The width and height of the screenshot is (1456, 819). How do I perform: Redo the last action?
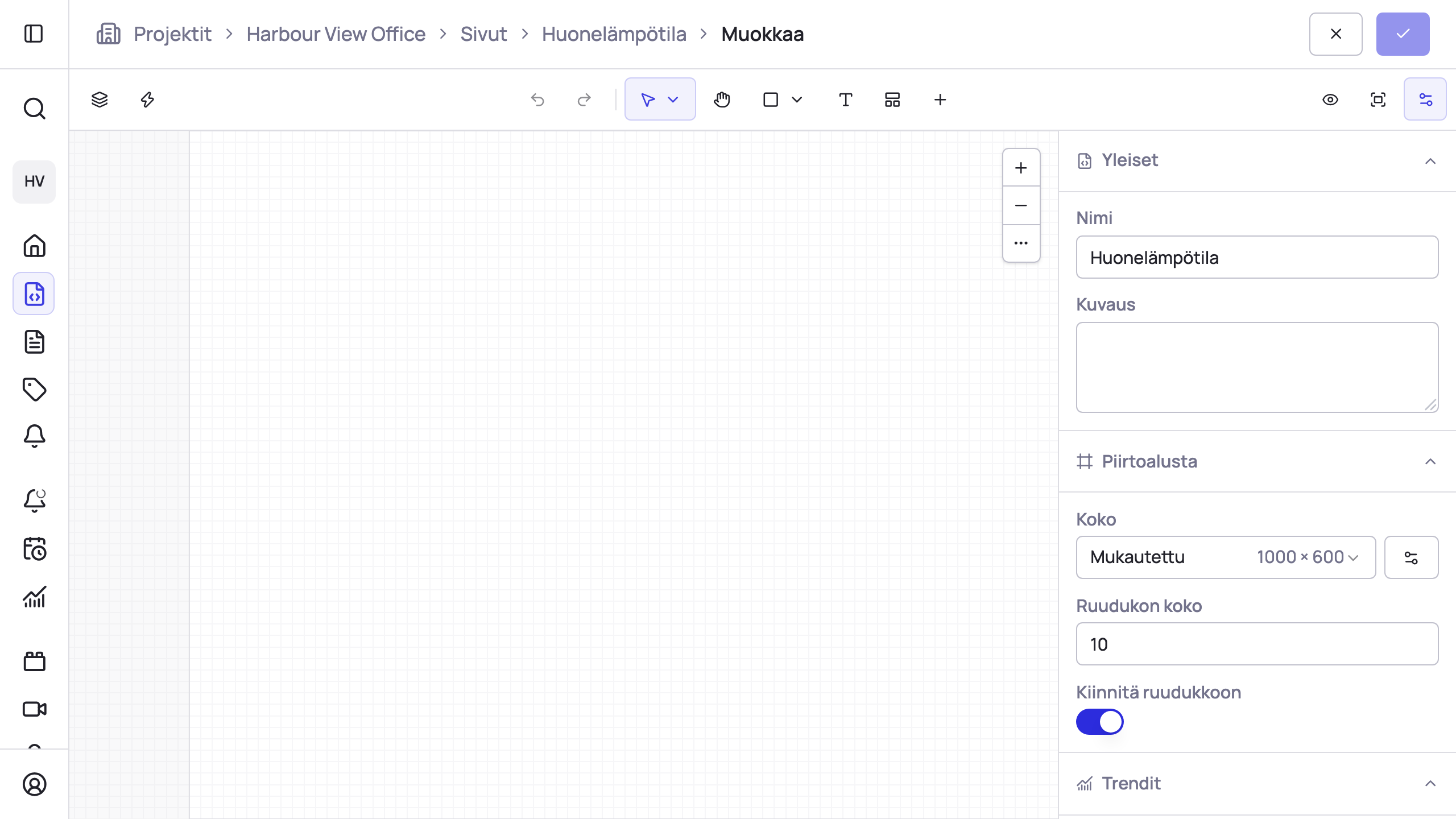(x=584, y=100)
